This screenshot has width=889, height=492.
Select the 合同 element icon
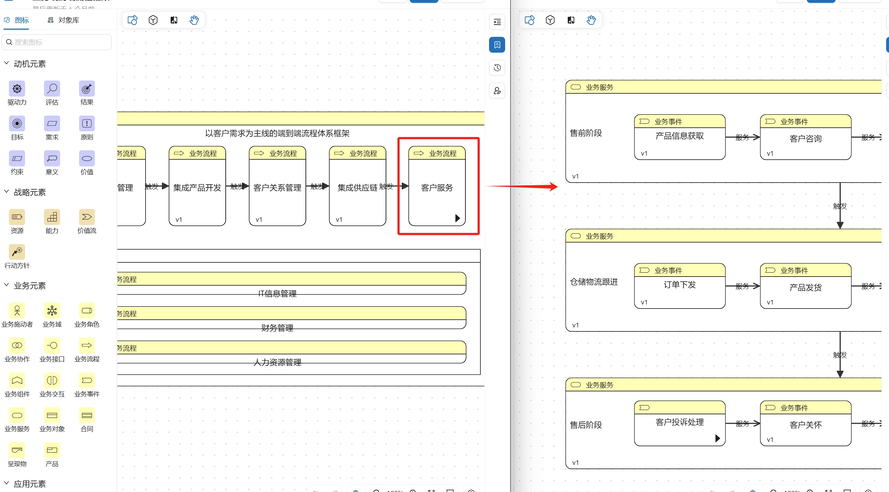pos(87,416)
